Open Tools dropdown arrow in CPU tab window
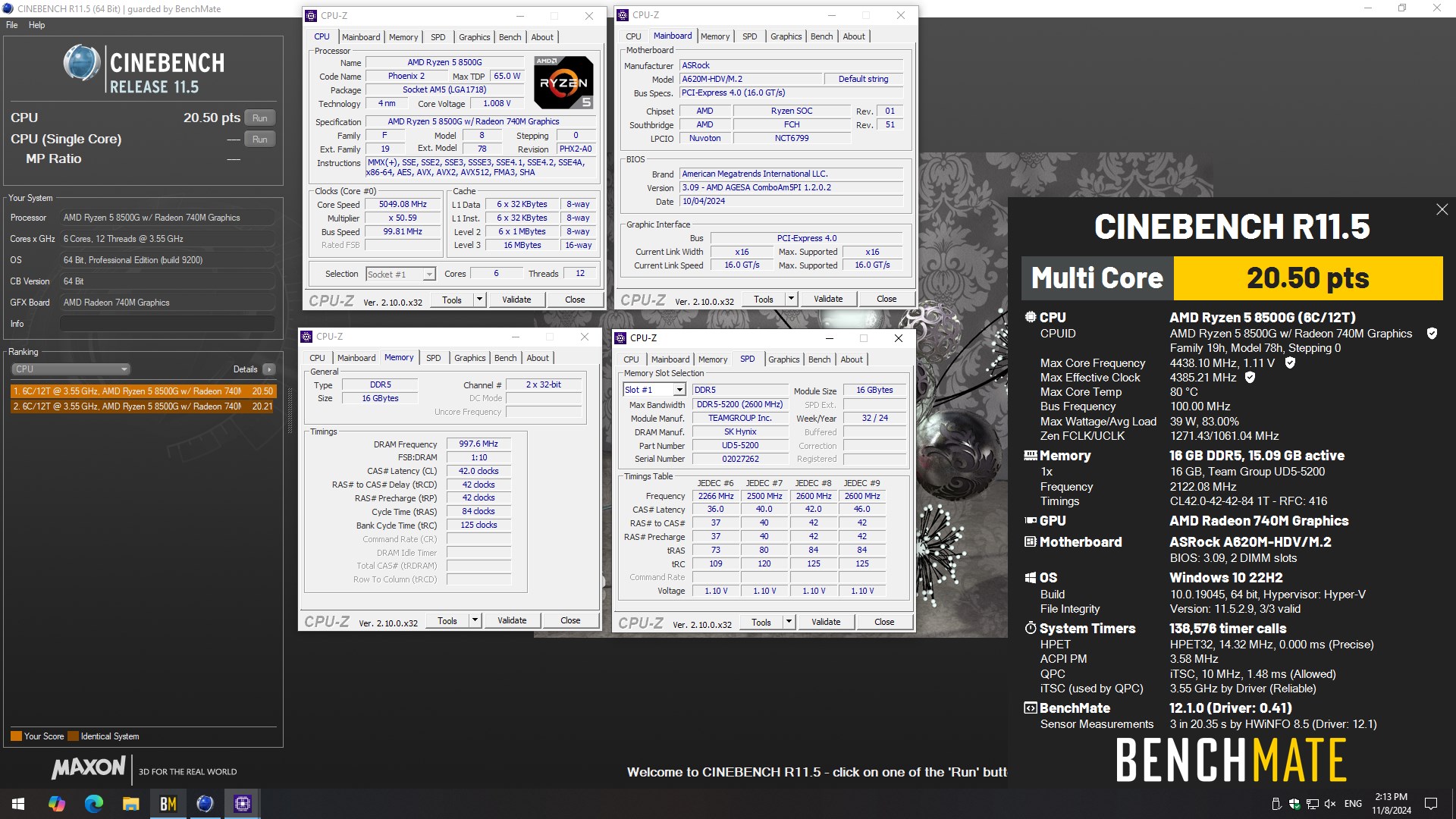The image size is (1456, 819). pyautogui.click(x=479, y=300)
